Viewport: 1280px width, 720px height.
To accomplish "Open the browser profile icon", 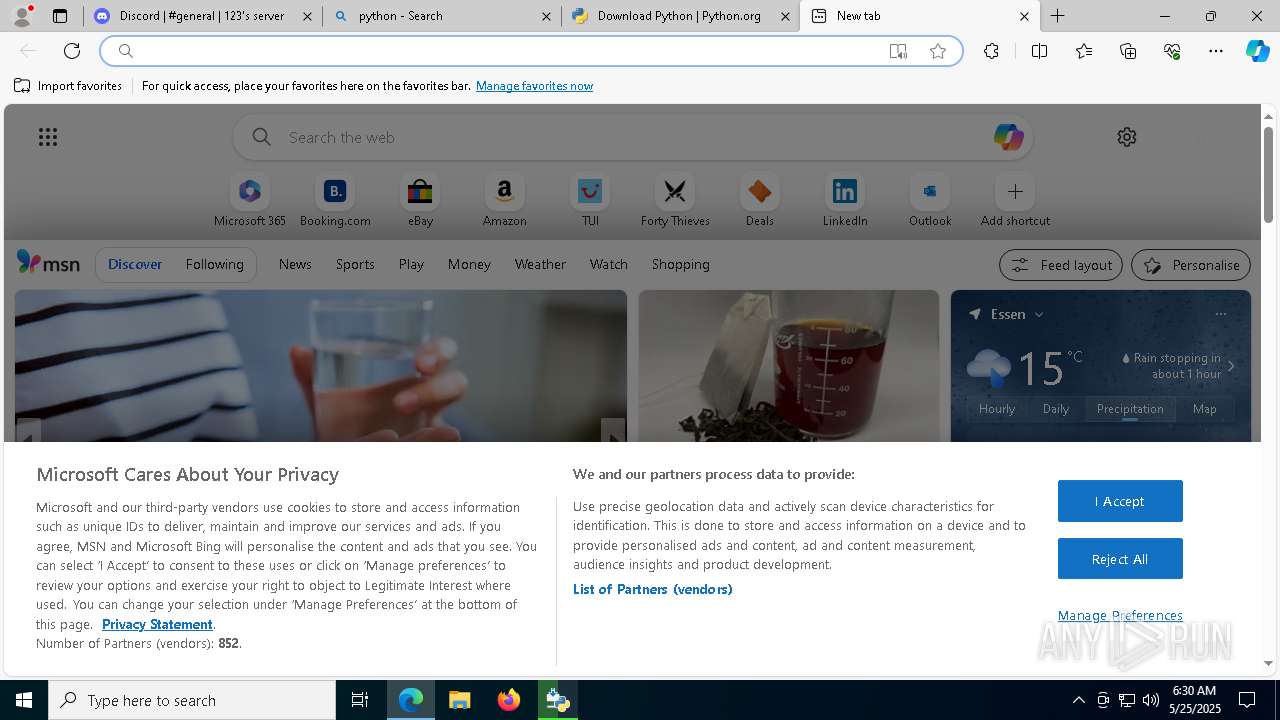I will [21, 16].
